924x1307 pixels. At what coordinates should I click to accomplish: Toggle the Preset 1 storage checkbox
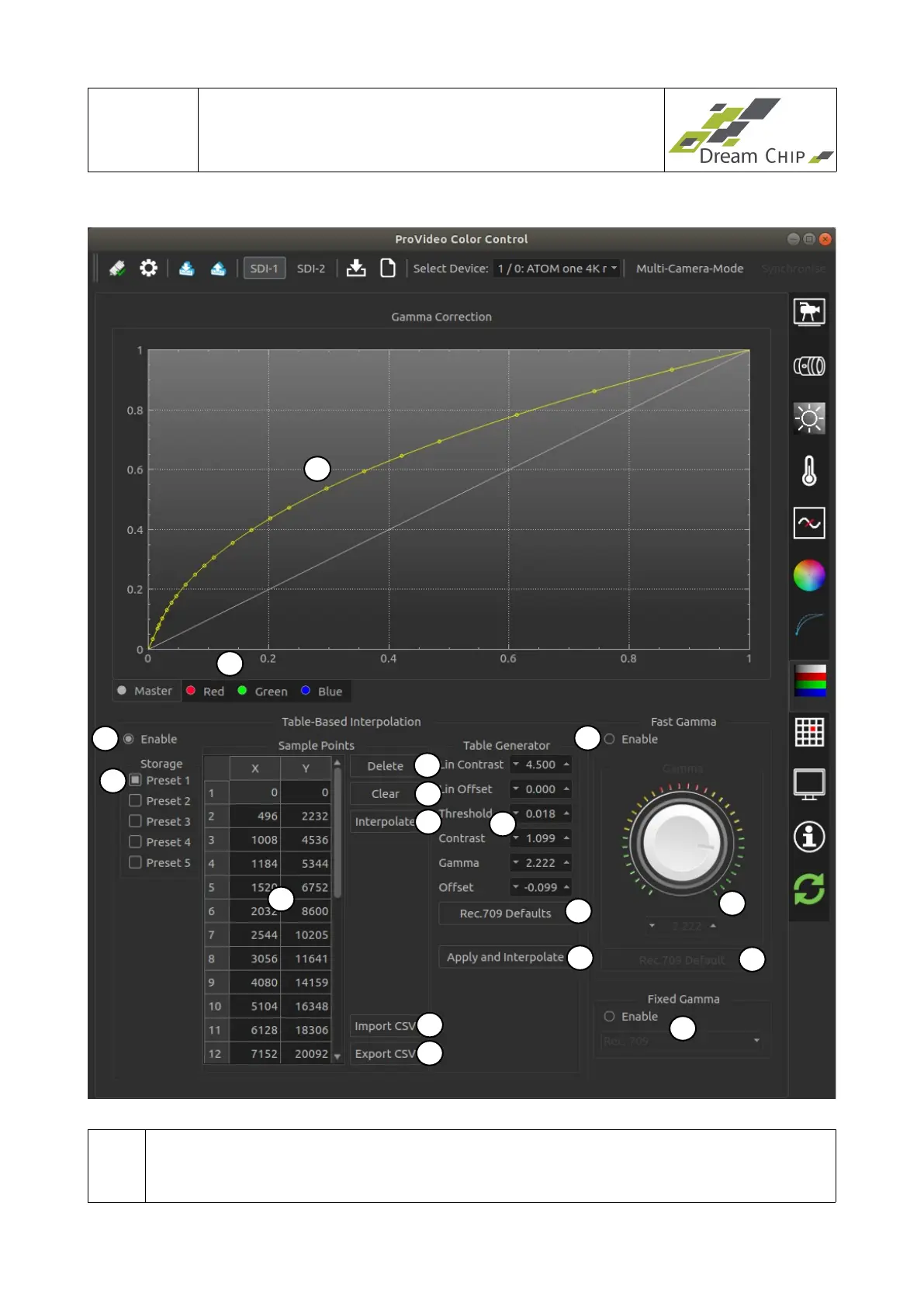(135, 780)
